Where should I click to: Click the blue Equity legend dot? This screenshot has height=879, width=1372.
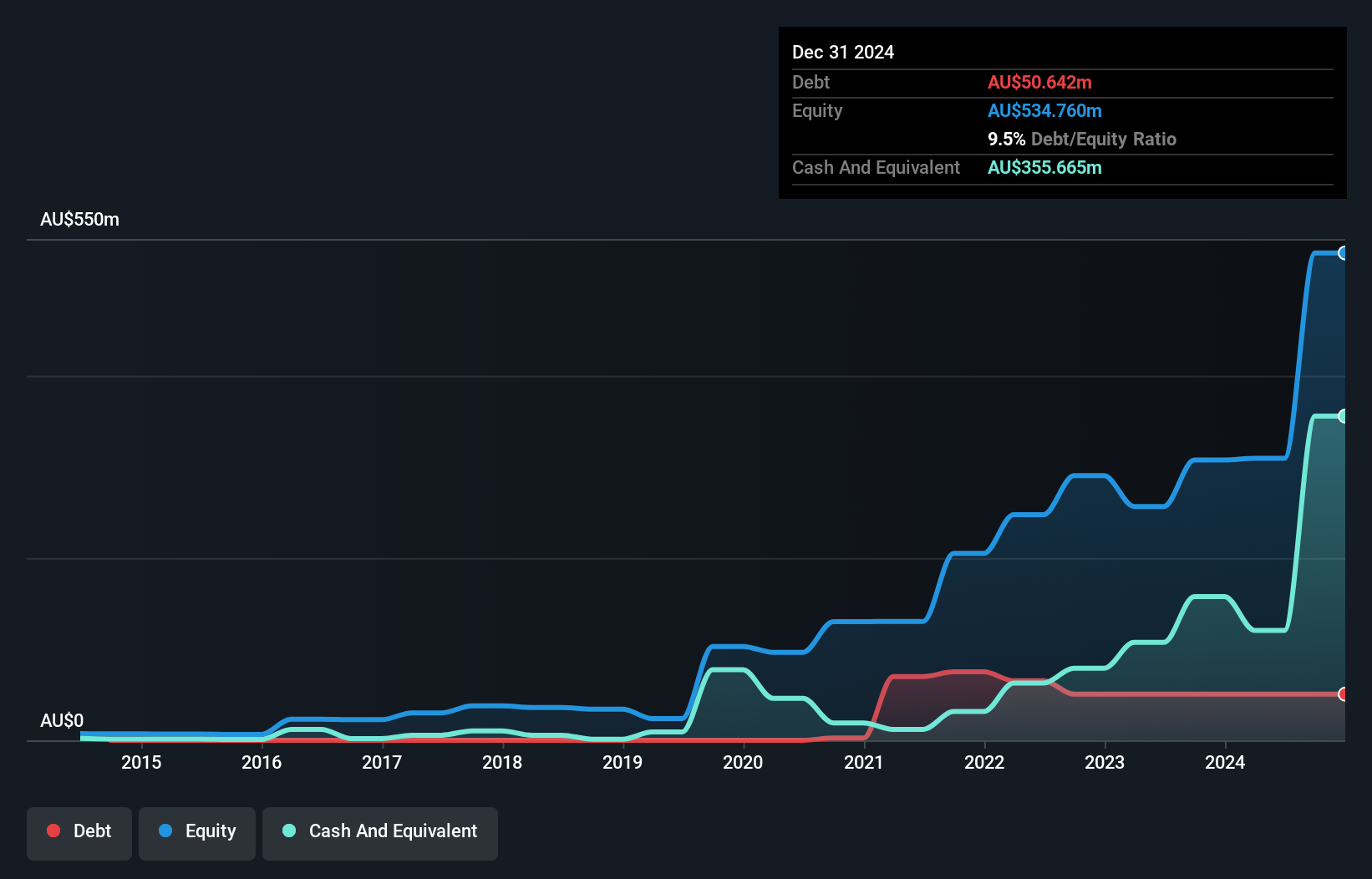coord(165,831)
